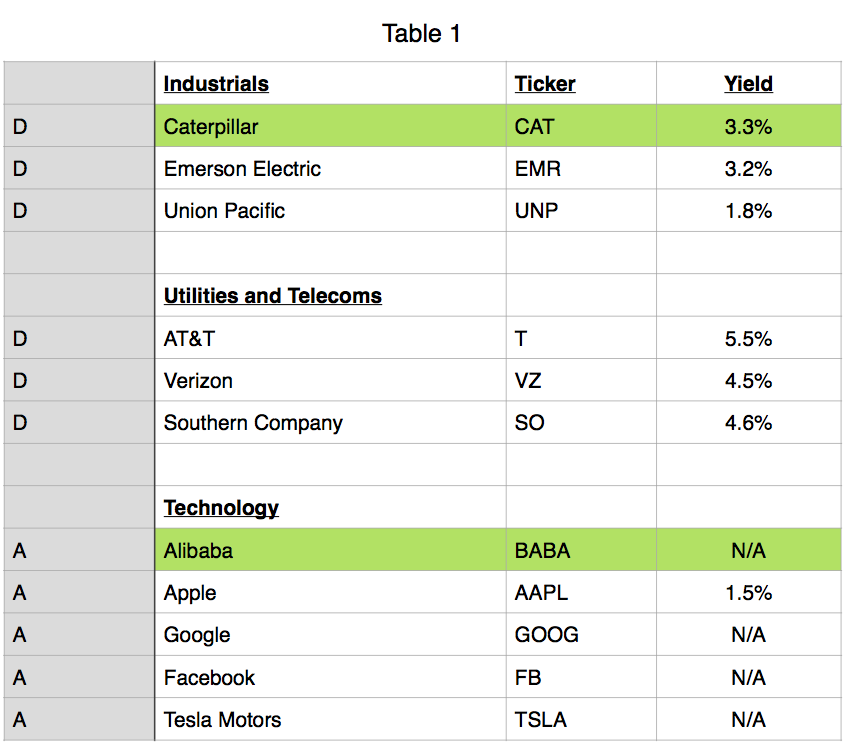Click the Table 1 title

[421, 34]
